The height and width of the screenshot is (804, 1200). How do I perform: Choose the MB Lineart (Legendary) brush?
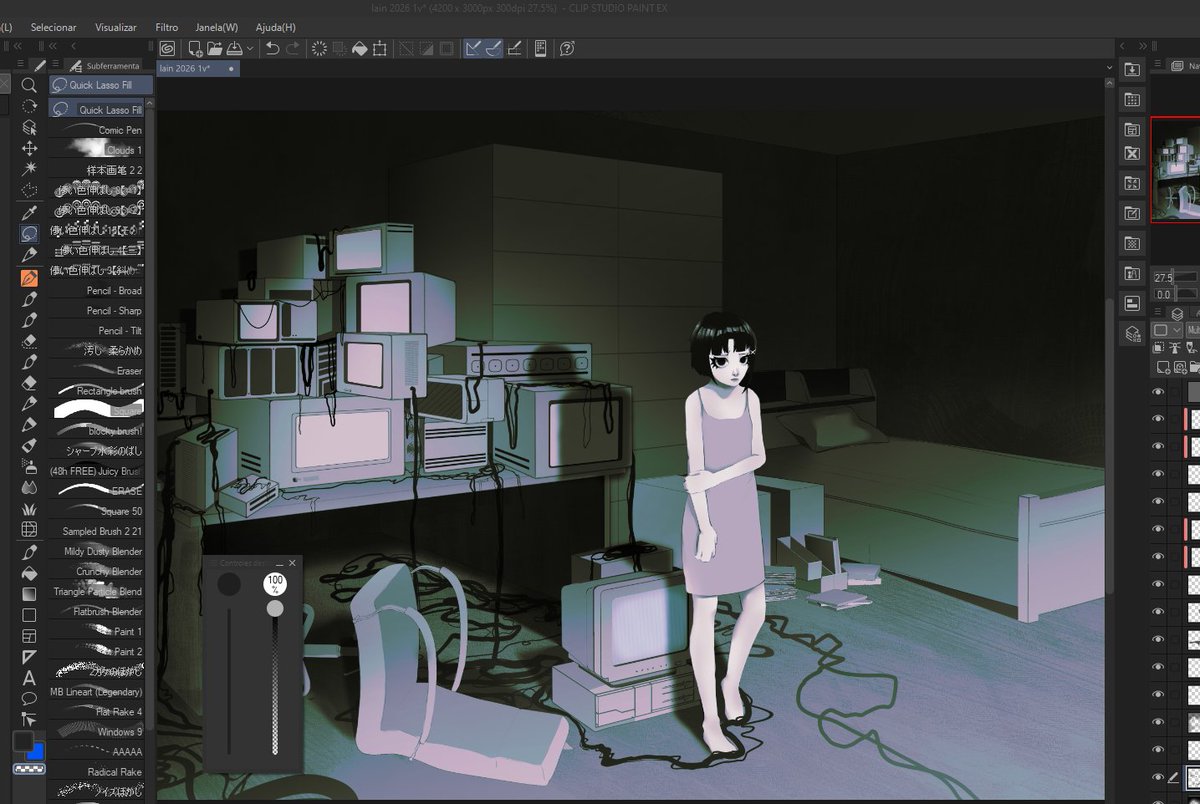tap(97, 692)
